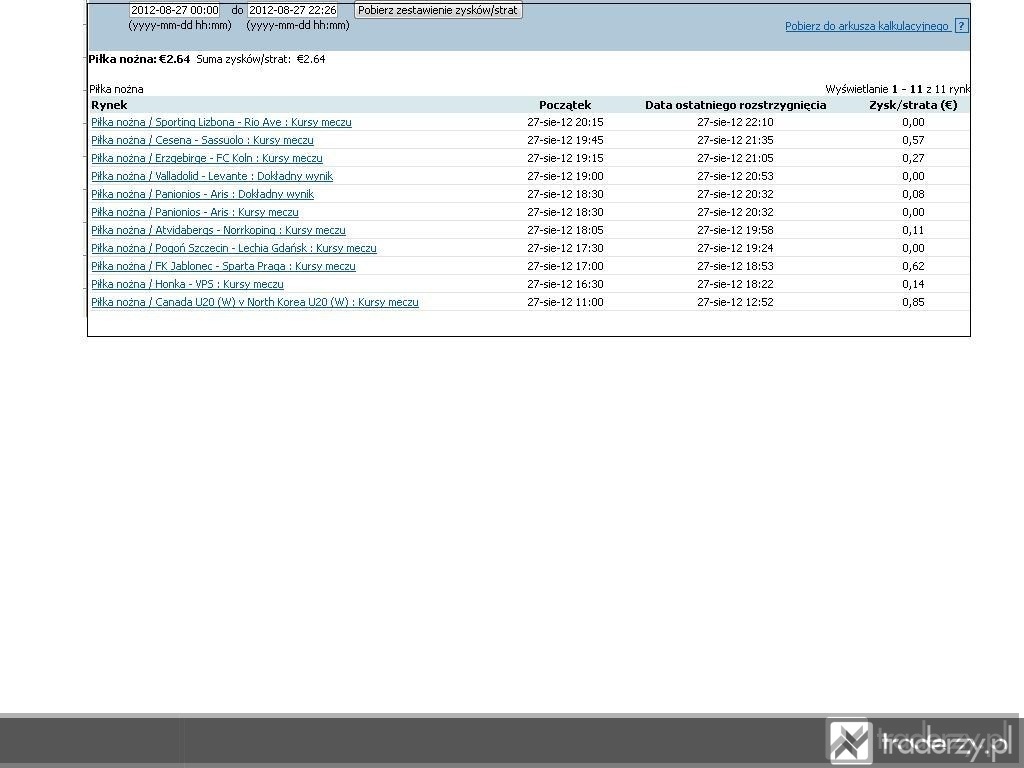Viewport: 1024px width, 768px height.
Task: Click start time 27-sie-12 11:00
Action: click(565, 302)
